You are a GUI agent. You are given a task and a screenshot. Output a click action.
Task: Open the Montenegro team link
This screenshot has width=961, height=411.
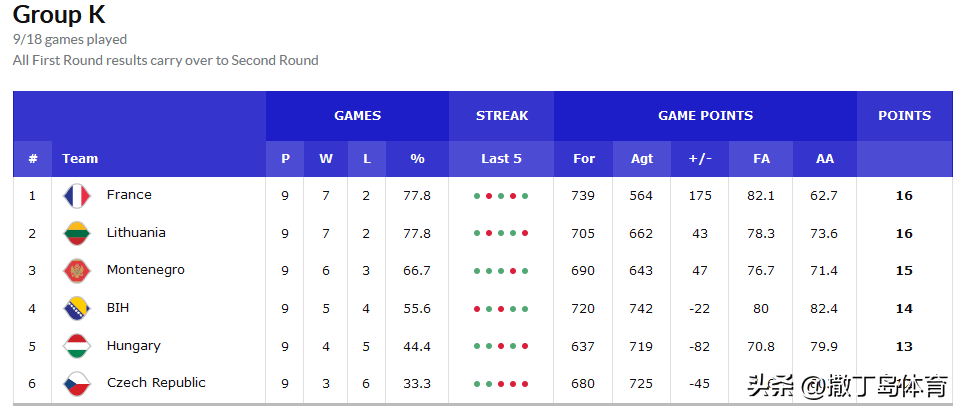tap(145, 270)
